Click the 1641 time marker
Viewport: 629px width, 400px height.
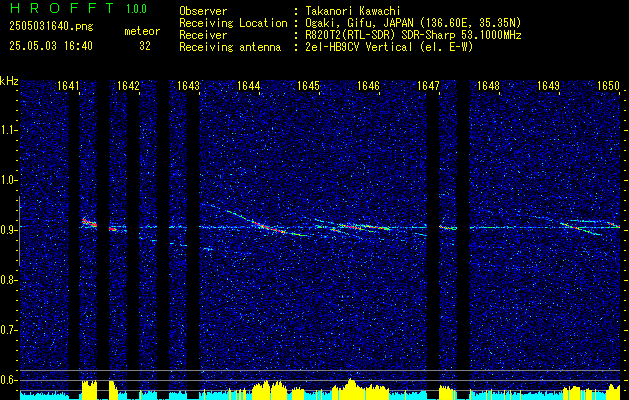pyautogui.click(x=68, y=85)
